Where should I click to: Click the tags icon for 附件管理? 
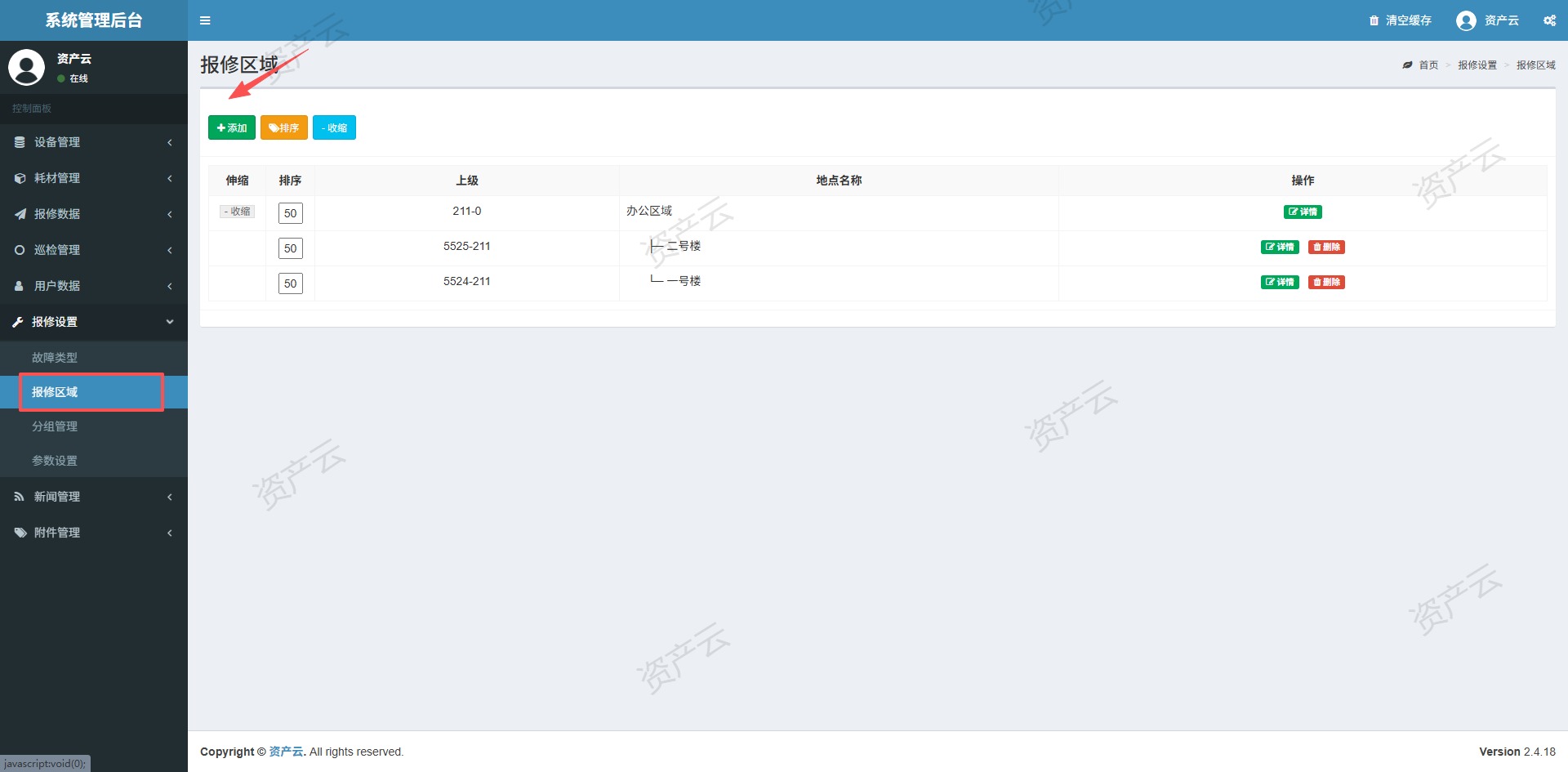(x=20, y=533)
